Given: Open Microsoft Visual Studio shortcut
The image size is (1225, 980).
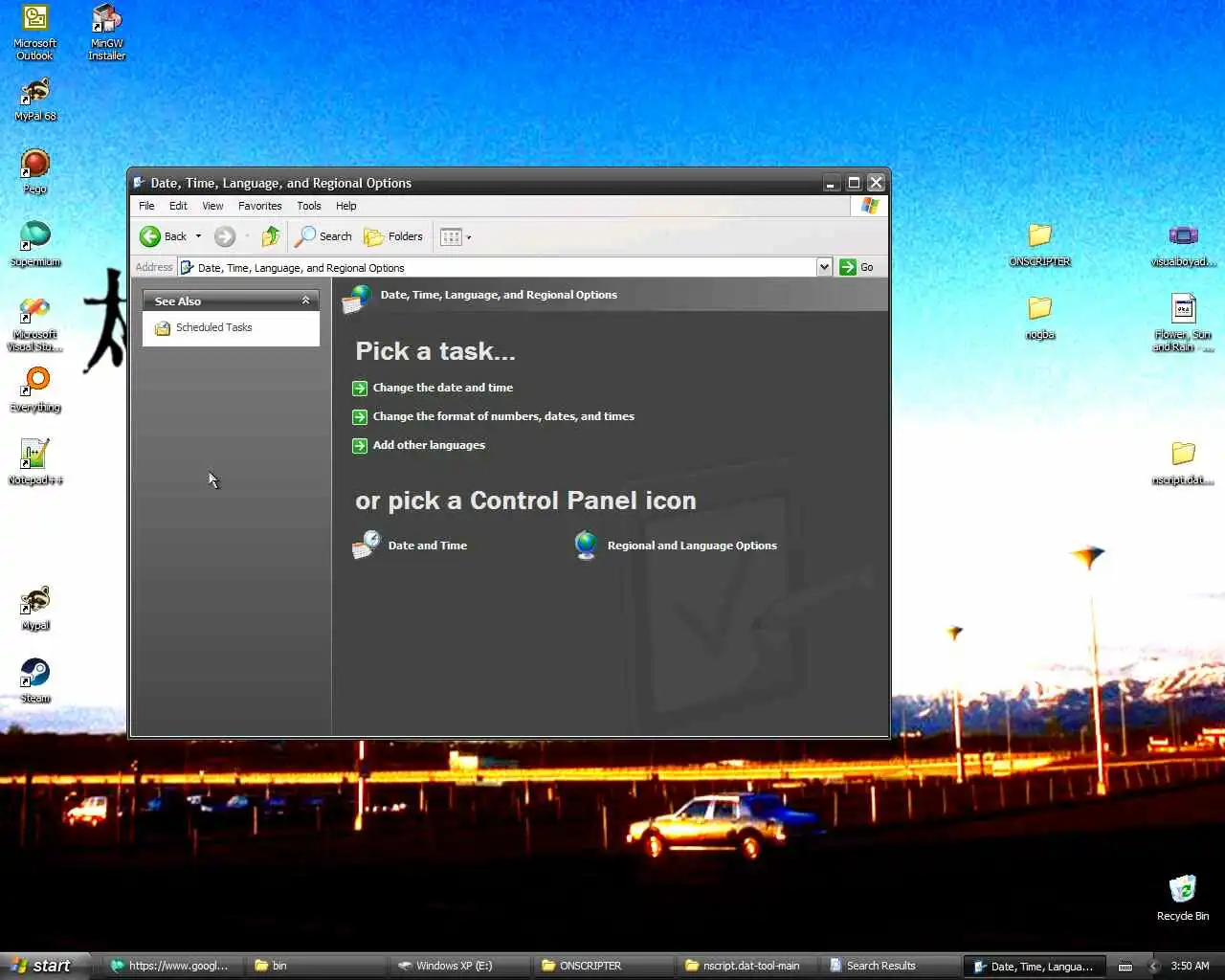Looking at the screenshot, I should tap(35, 323).
